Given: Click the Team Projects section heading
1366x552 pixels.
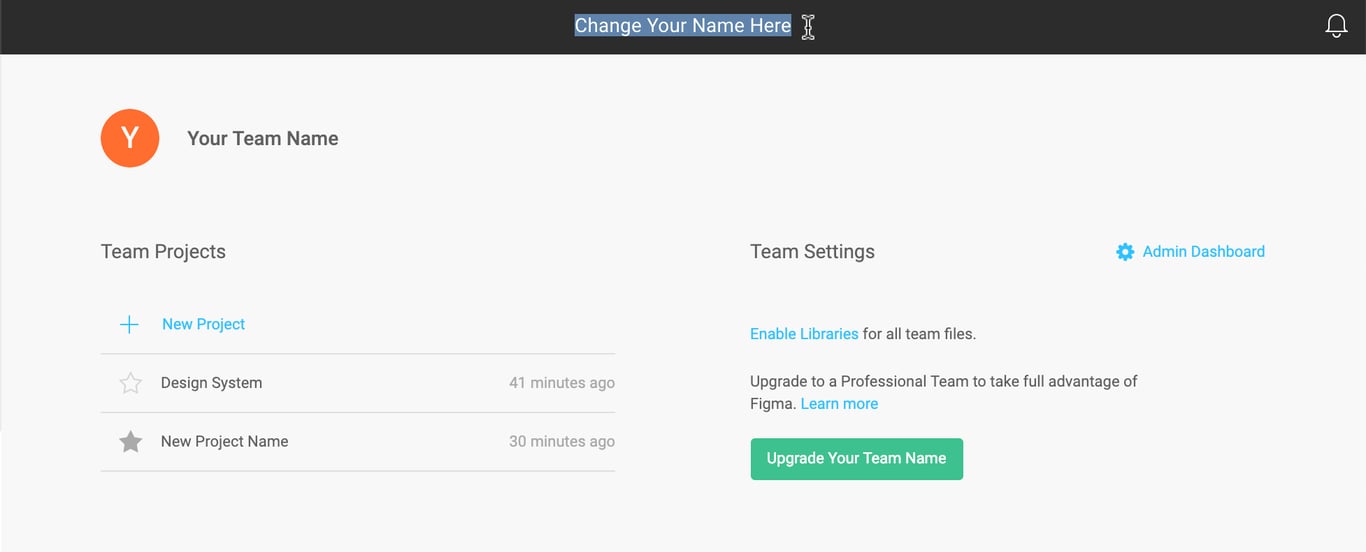Looking at the screenshot, I should click(163, 252).
